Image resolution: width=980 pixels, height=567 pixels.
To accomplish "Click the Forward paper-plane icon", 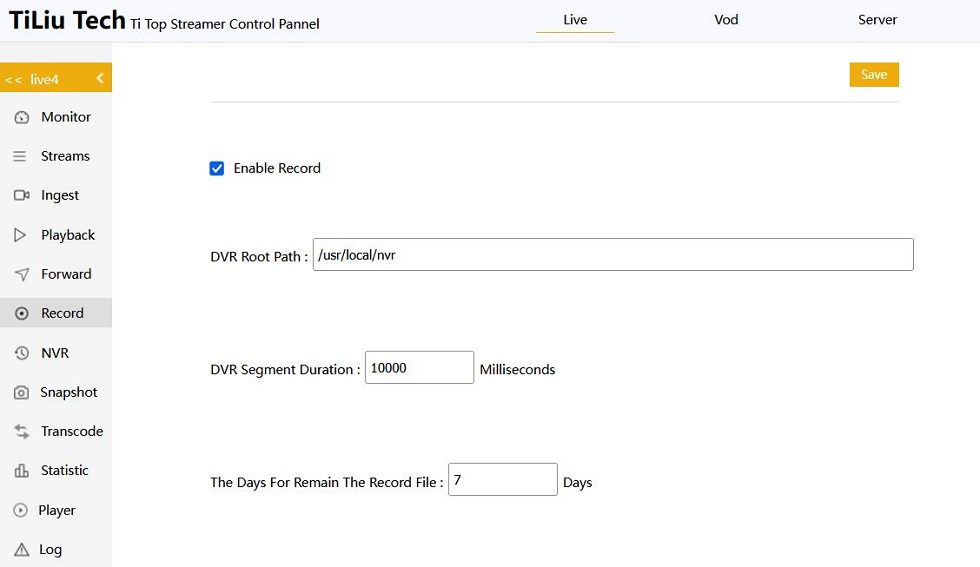I will tap(21, 274).
